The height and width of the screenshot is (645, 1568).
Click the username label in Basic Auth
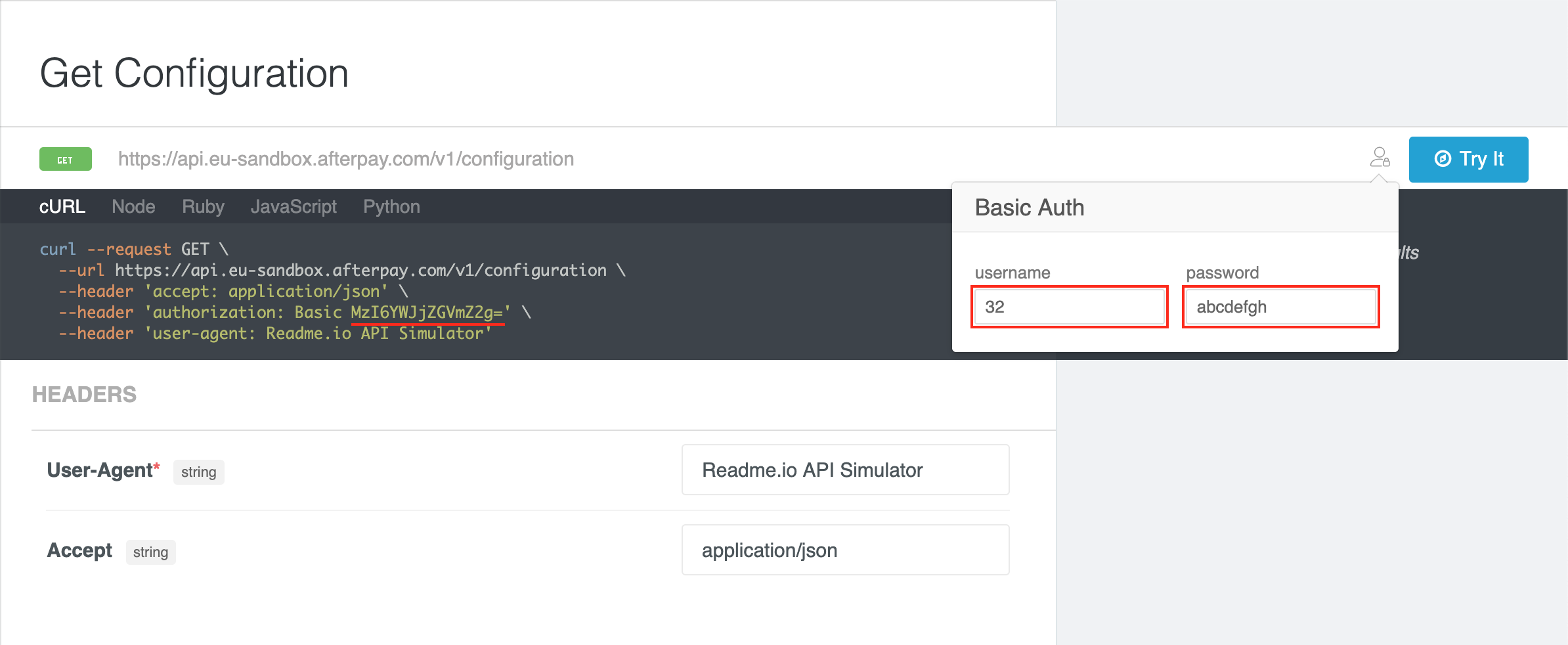(x=1012, y=273)
